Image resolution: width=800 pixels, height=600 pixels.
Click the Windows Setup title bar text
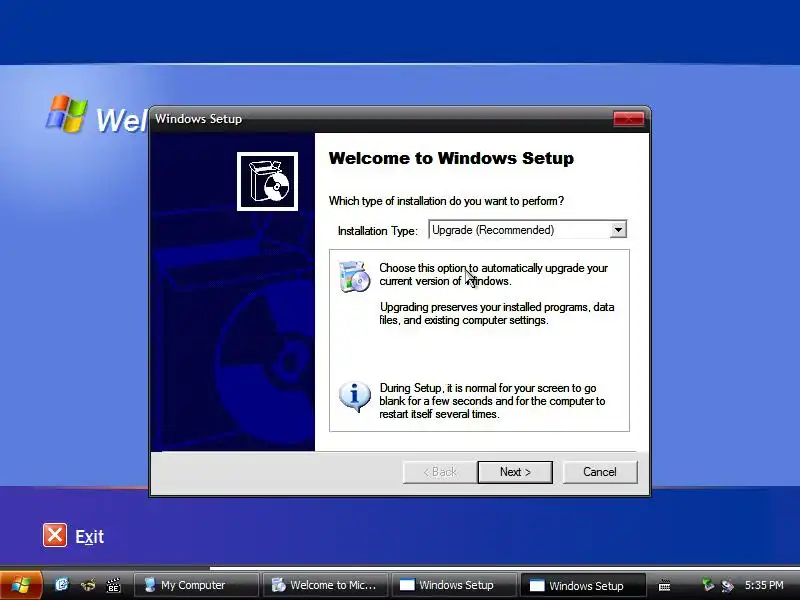[198, 119]
